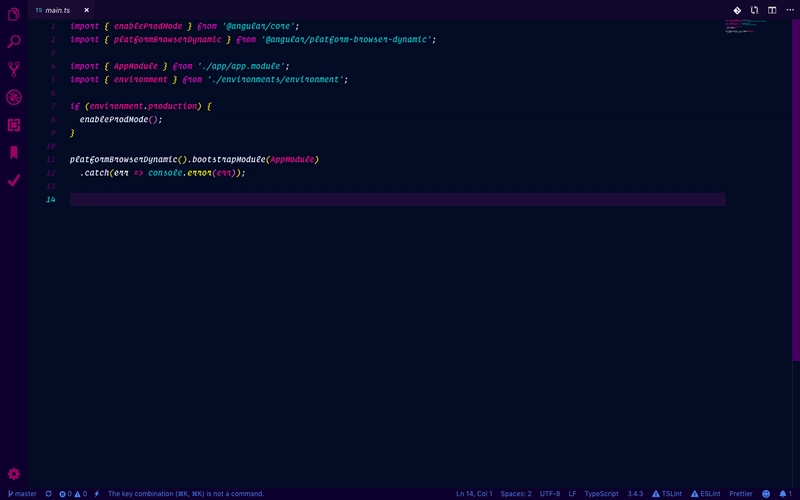Open the Search panel
The height and width of the screenshot is (500, 800).
14,42
